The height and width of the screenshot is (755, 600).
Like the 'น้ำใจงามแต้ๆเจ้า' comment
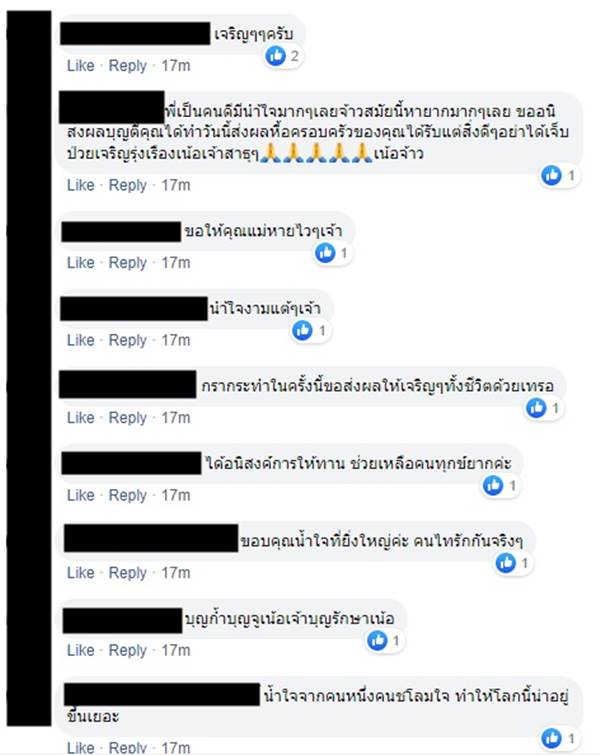tap(80, 340)
